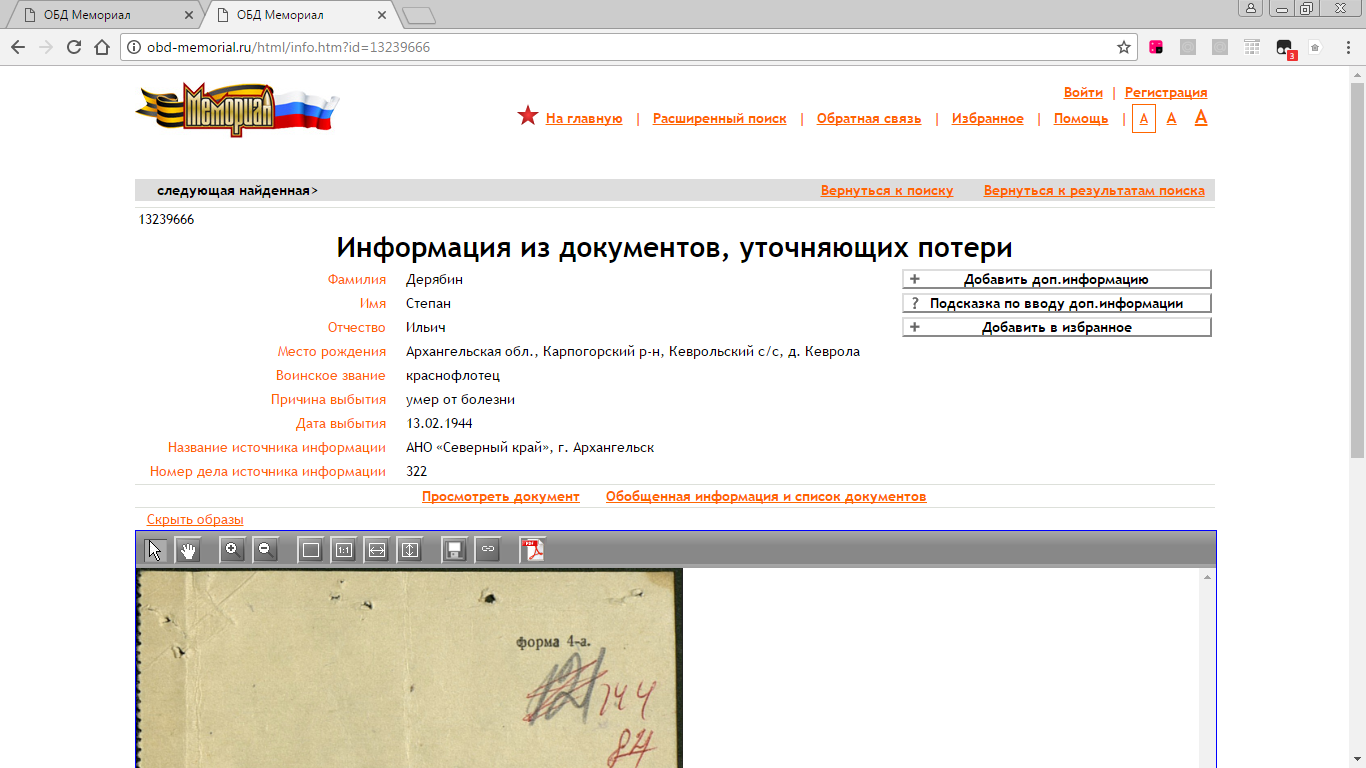
Task: Click Добавить в избранное
Action: coord(1056,327)
